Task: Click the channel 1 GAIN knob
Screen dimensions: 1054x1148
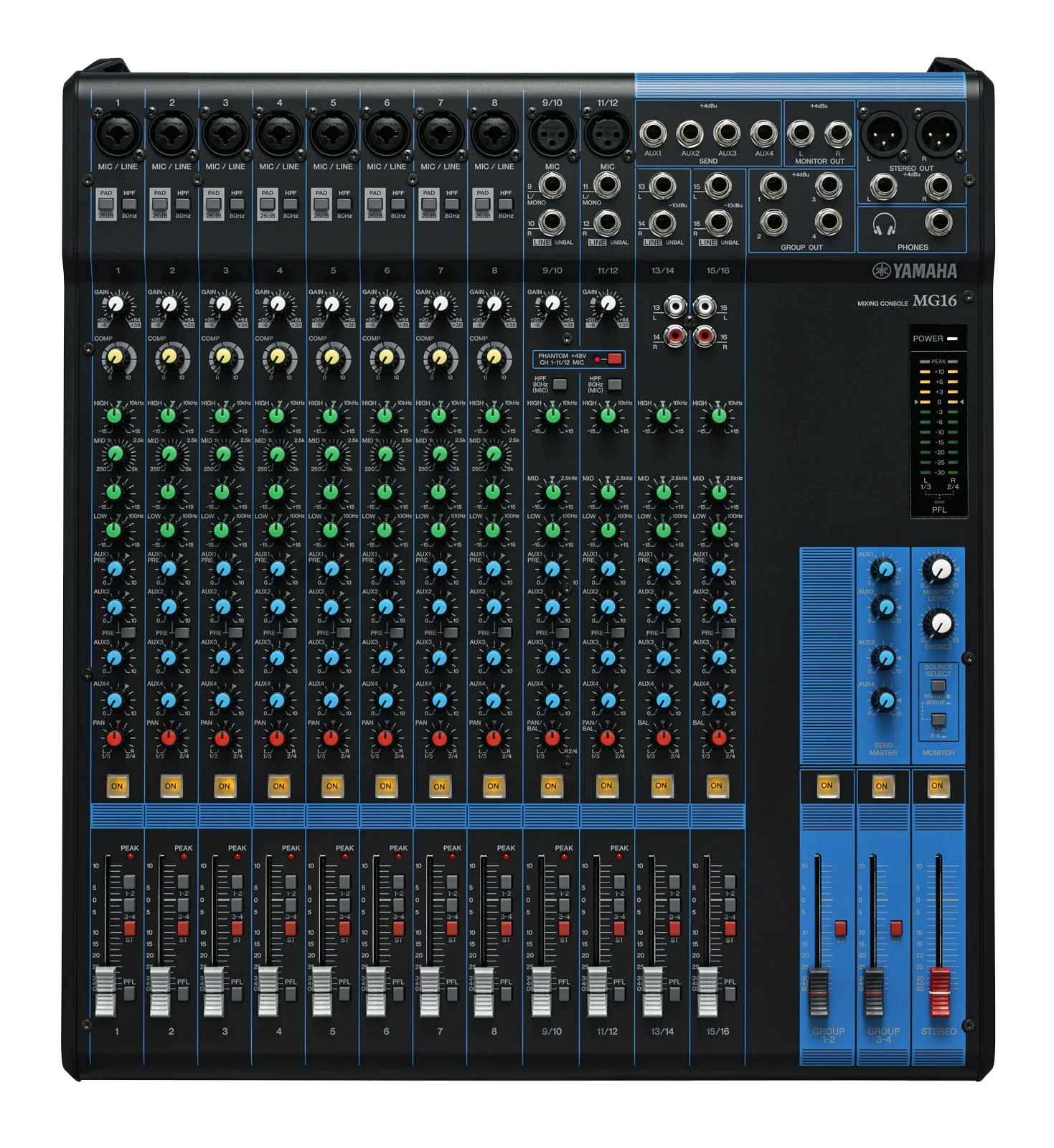Action: [116, 305]
